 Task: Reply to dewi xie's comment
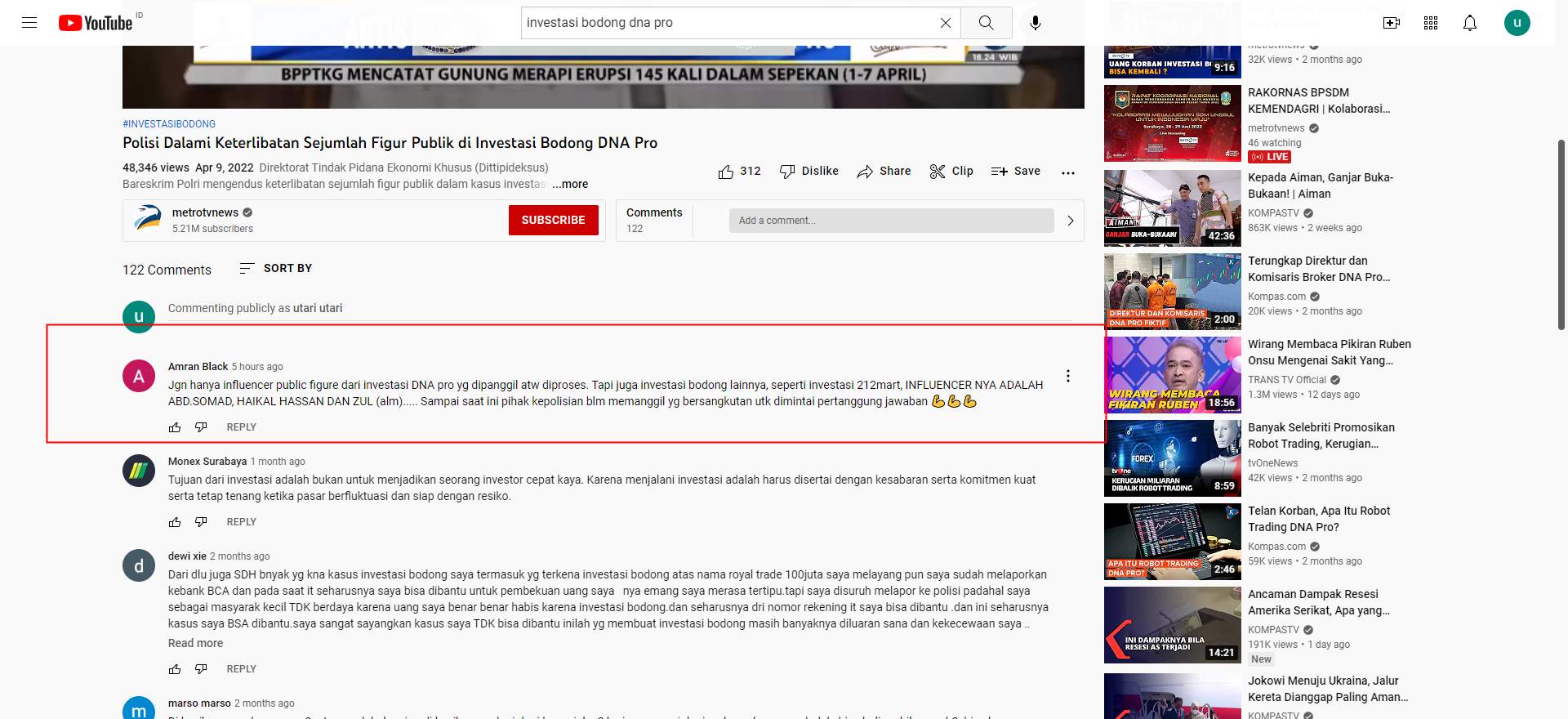[x=241, y=669]
